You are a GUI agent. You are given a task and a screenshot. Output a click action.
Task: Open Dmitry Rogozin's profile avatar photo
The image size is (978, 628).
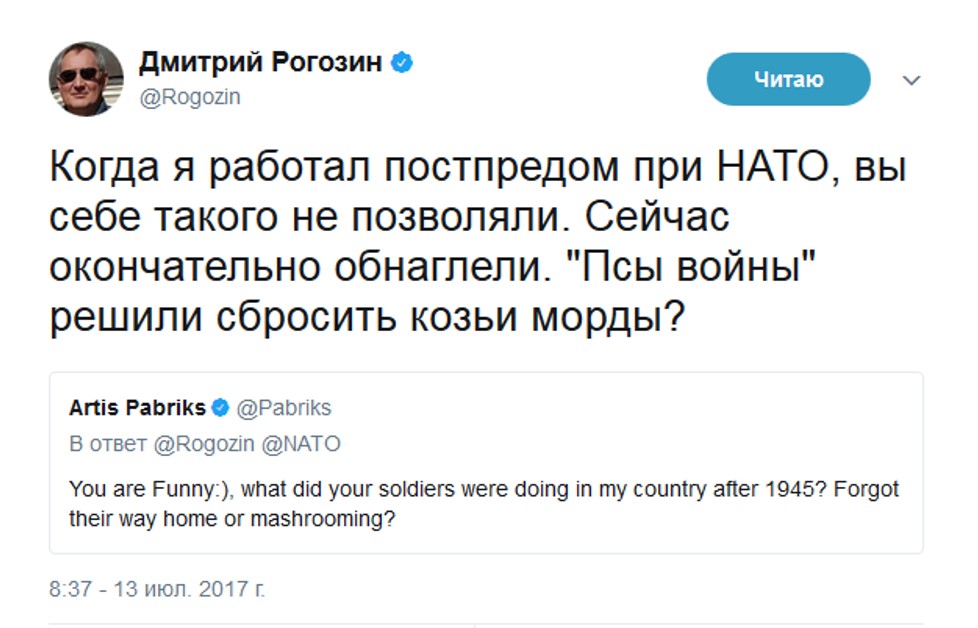click(86, 80)
